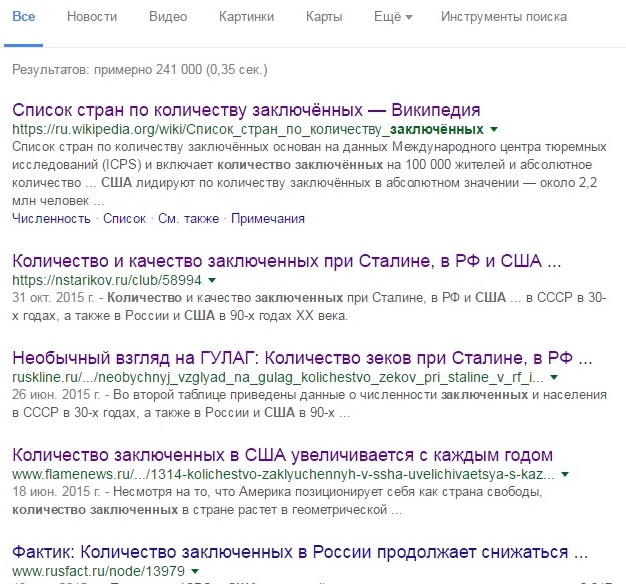Go to the Карты tab
626x584 pixels.
pyautogui.click(x=325, y=17)
